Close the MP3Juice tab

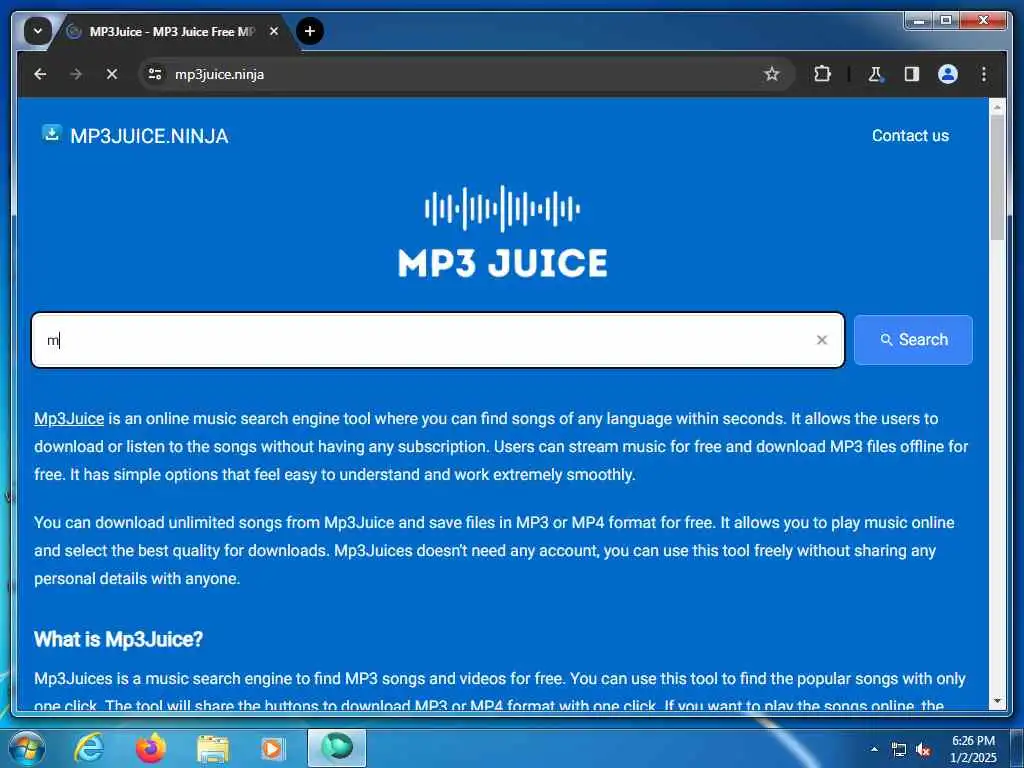pos(274,31)
